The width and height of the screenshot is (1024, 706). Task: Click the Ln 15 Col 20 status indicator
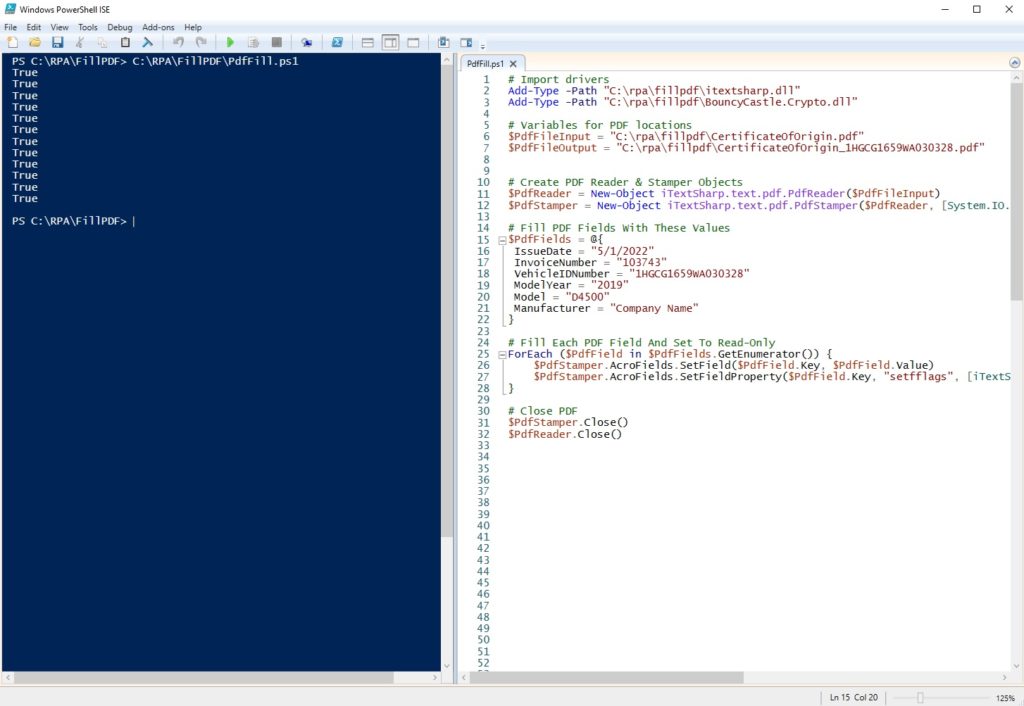click(x=854, y=698)
